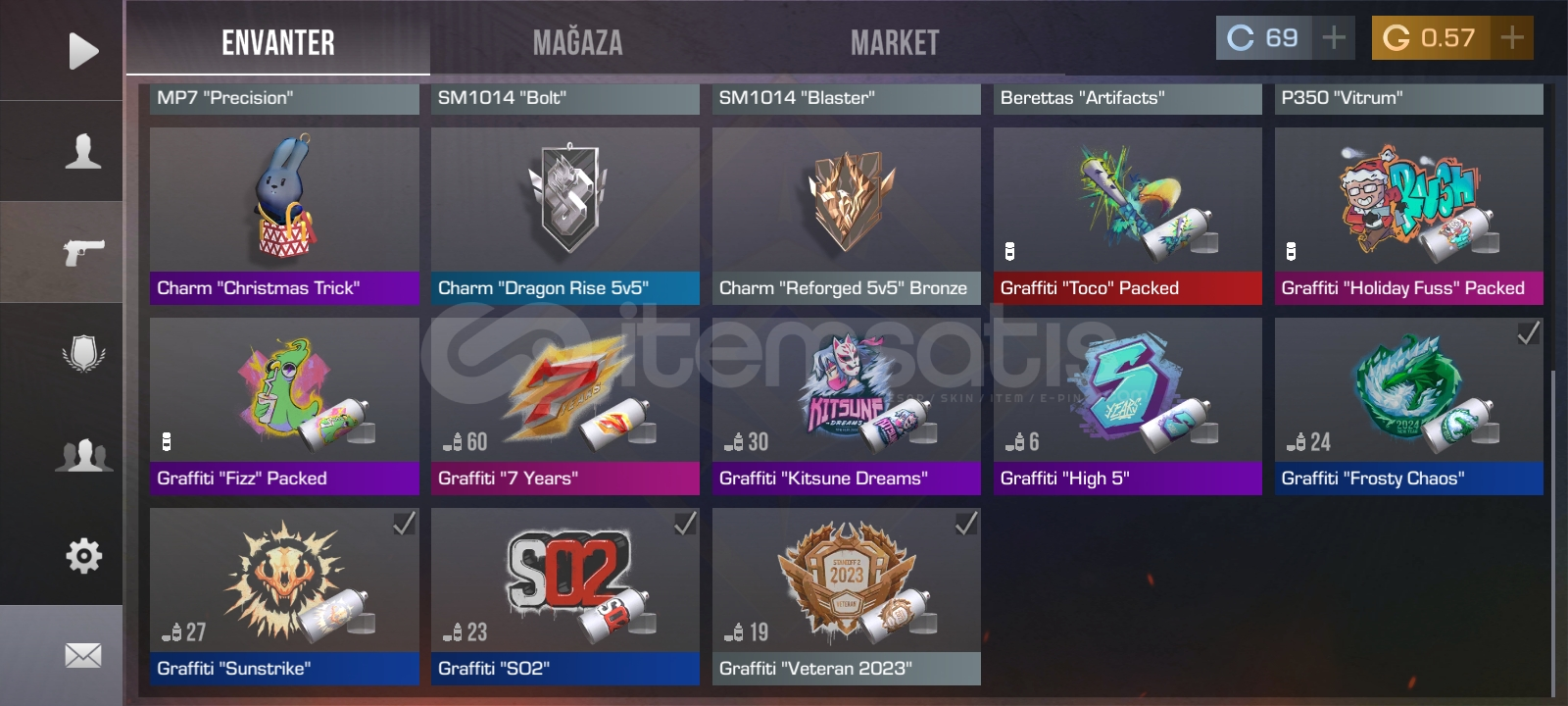Toggle checkbox on Graffiti "Sunstrike"

404,524
